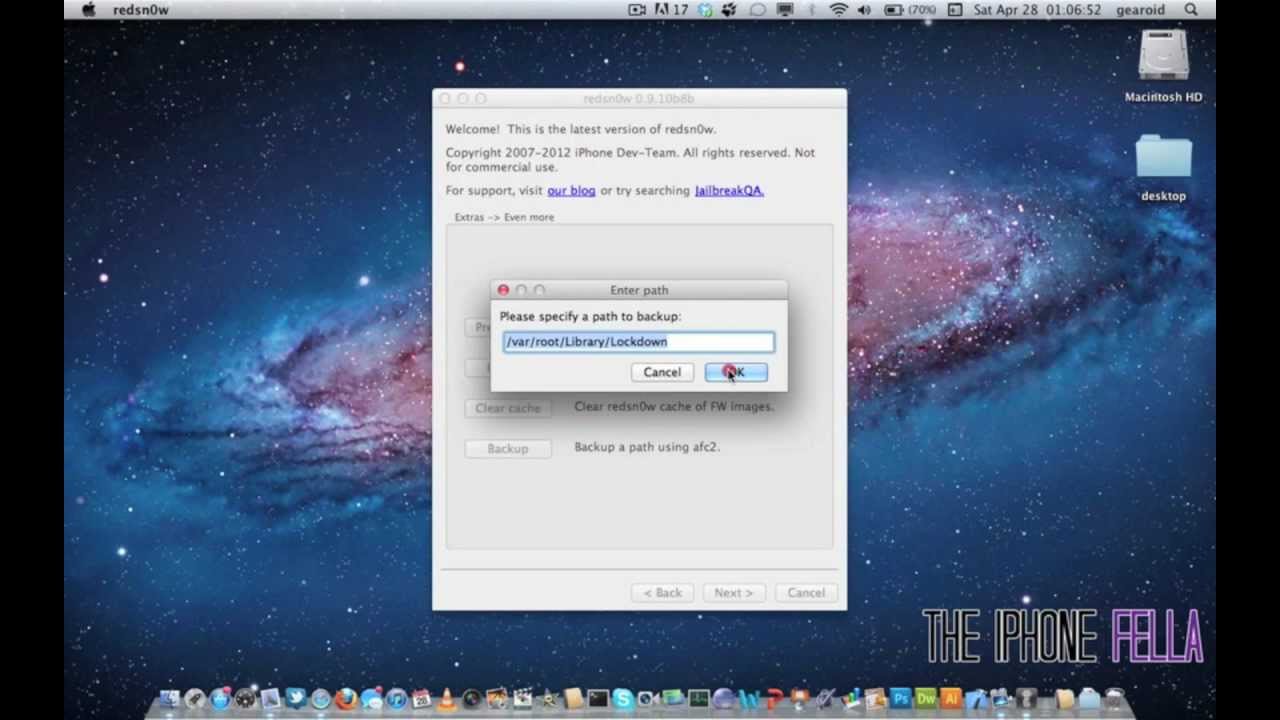Image resolution: width=1280 pixels, height=720 pixels.
Task: Click the volume speaker icon
Action: (x=864, y=10)
